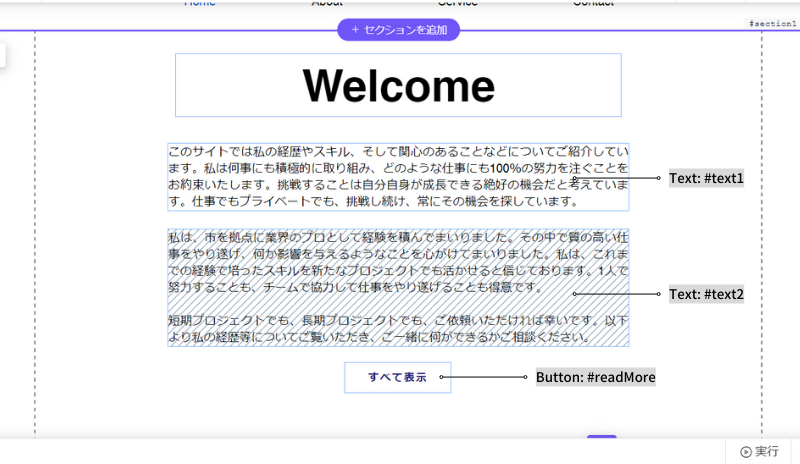The image size is (800, 464).
Task: Click the 実行 run button
Action: [759, 452]
